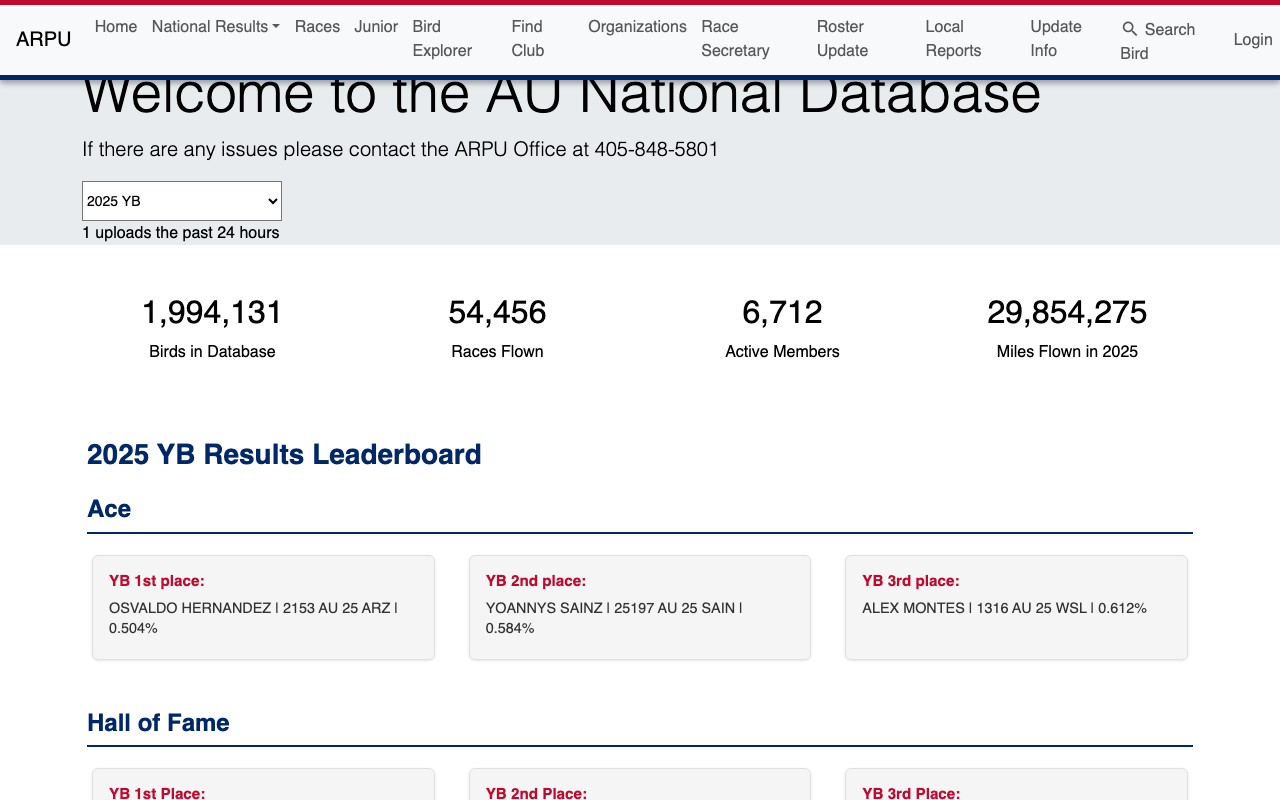Image resolution: width=1280 pixels, height=800 pixels.
Task: View Local Reports
Action: (x=953, y=39)
